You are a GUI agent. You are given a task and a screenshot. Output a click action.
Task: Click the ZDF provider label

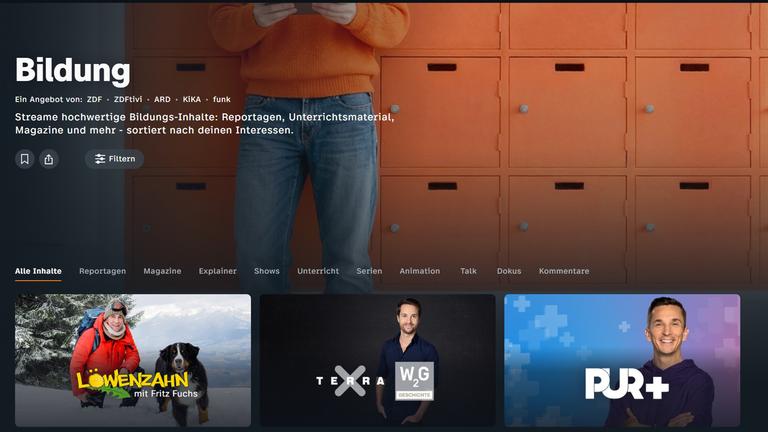(95, 99)
